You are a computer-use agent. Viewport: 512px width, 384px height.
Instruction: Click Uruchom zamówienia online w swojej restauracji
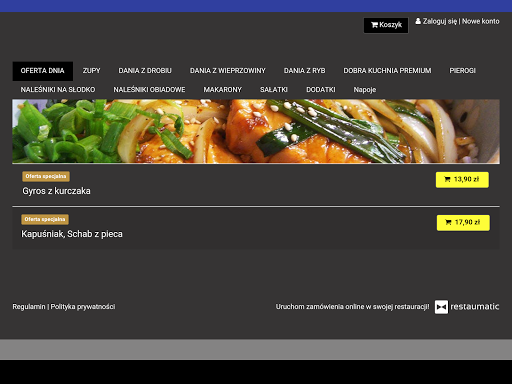353,307
